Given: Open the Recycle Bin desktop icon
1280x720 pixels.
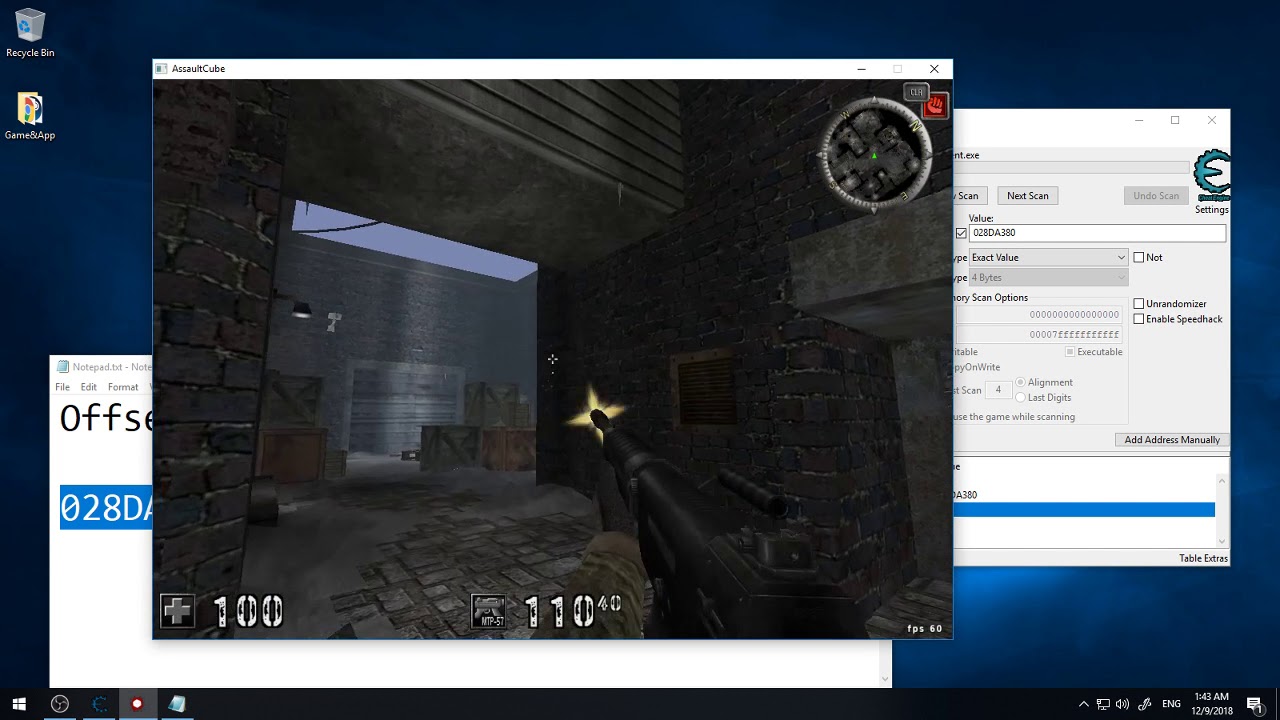Looking at the screenshot, I should click(x=30, y=33).
